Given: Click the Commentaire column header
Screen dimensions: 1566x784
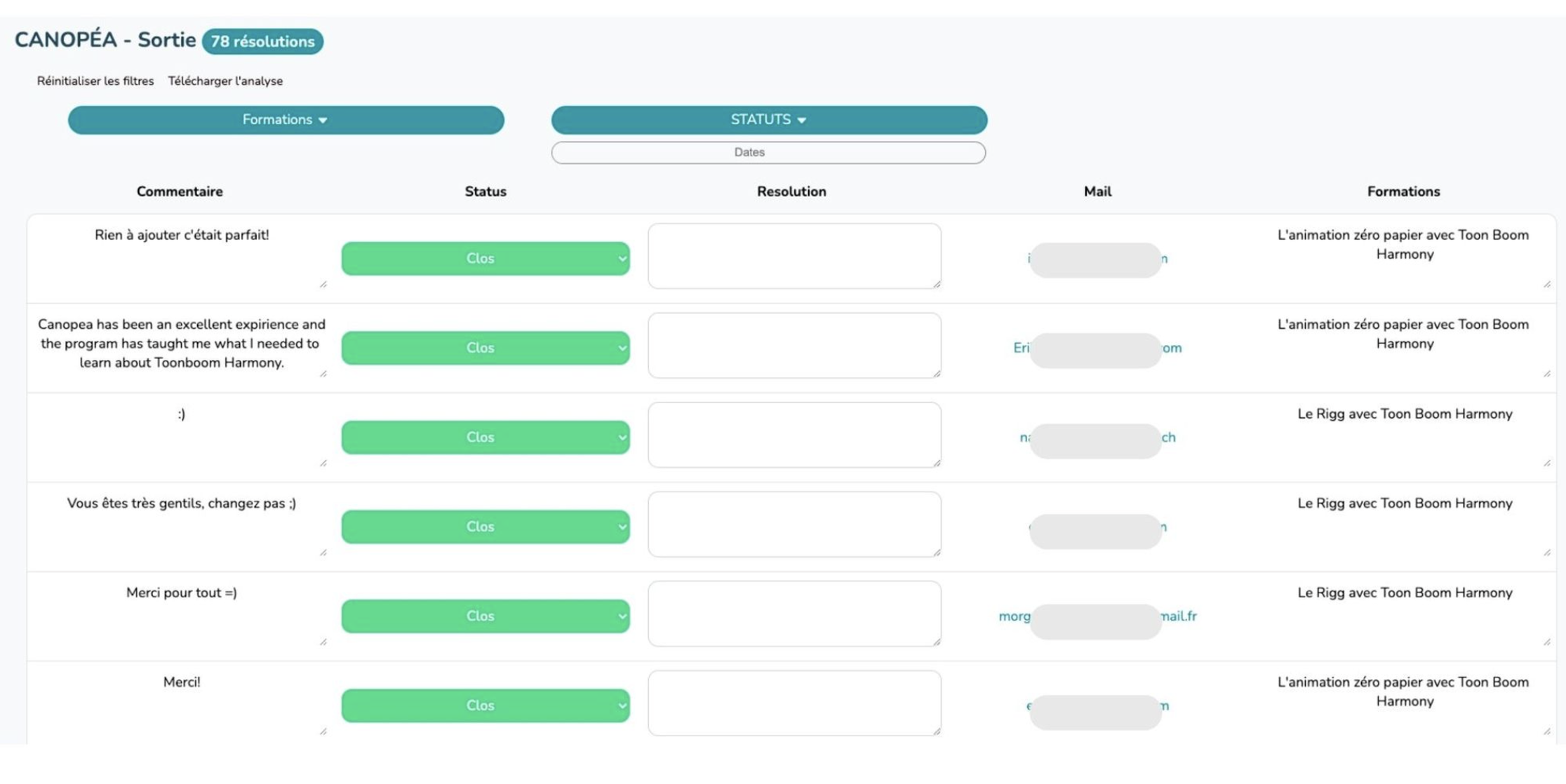Looking at the screenshot, I should coord(180,191).
